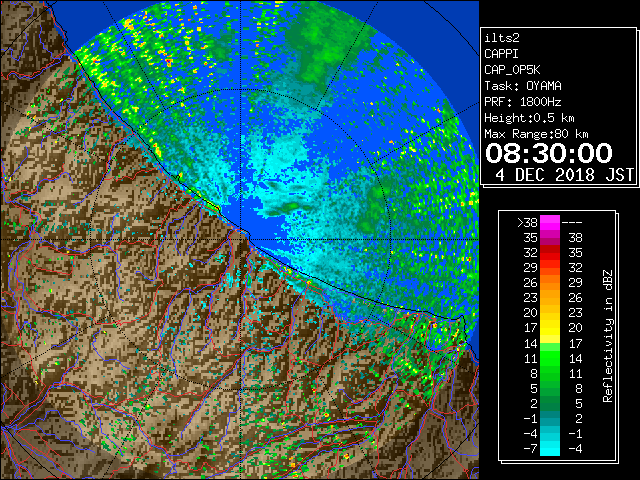
Task: Click the 'PRF: 1800Hz' line
Action: (x=523, y=102)
